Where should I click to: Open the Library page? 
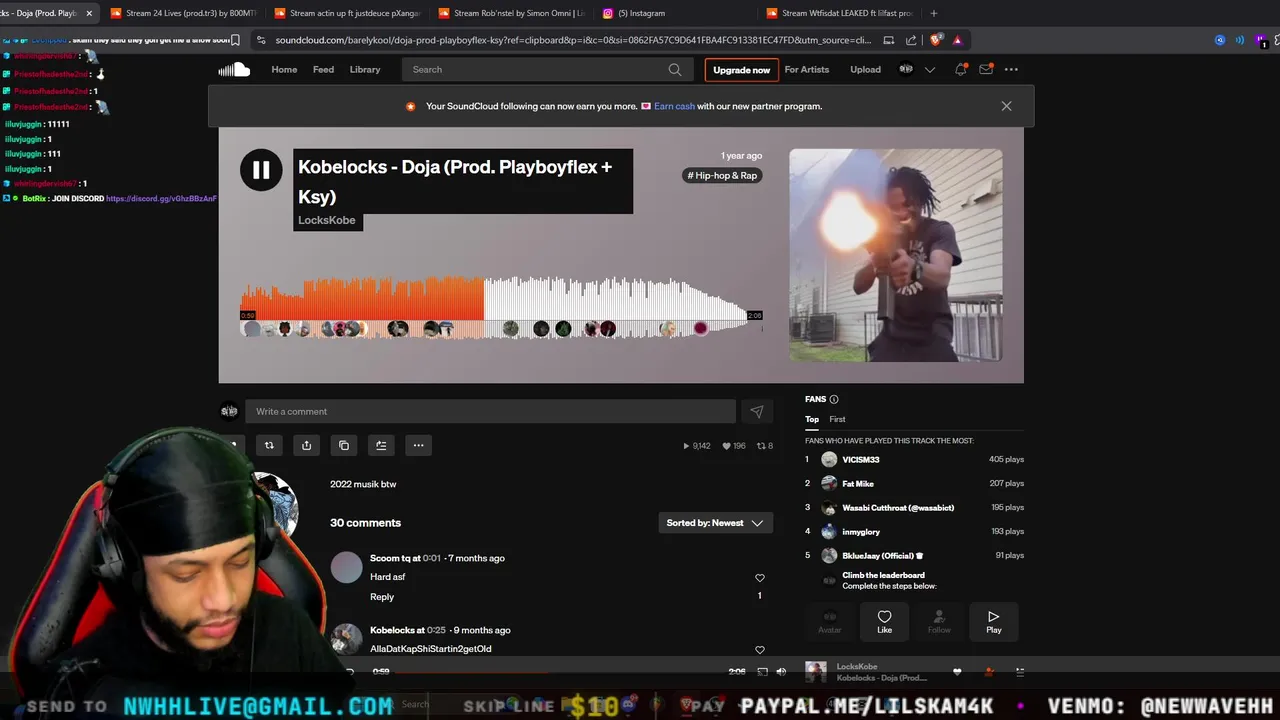[365, 69]
